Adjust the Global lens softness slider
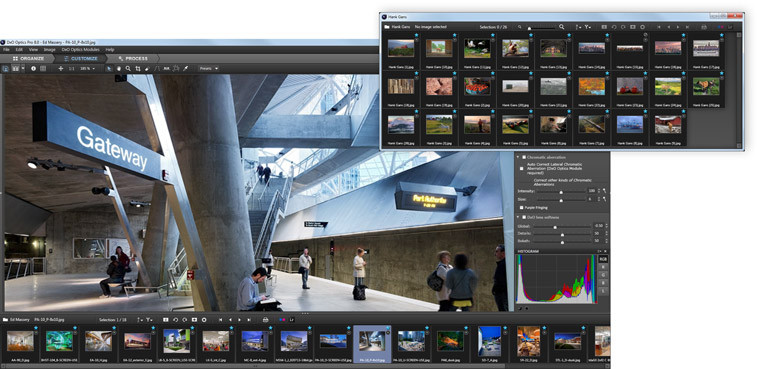 pos(555,227)
